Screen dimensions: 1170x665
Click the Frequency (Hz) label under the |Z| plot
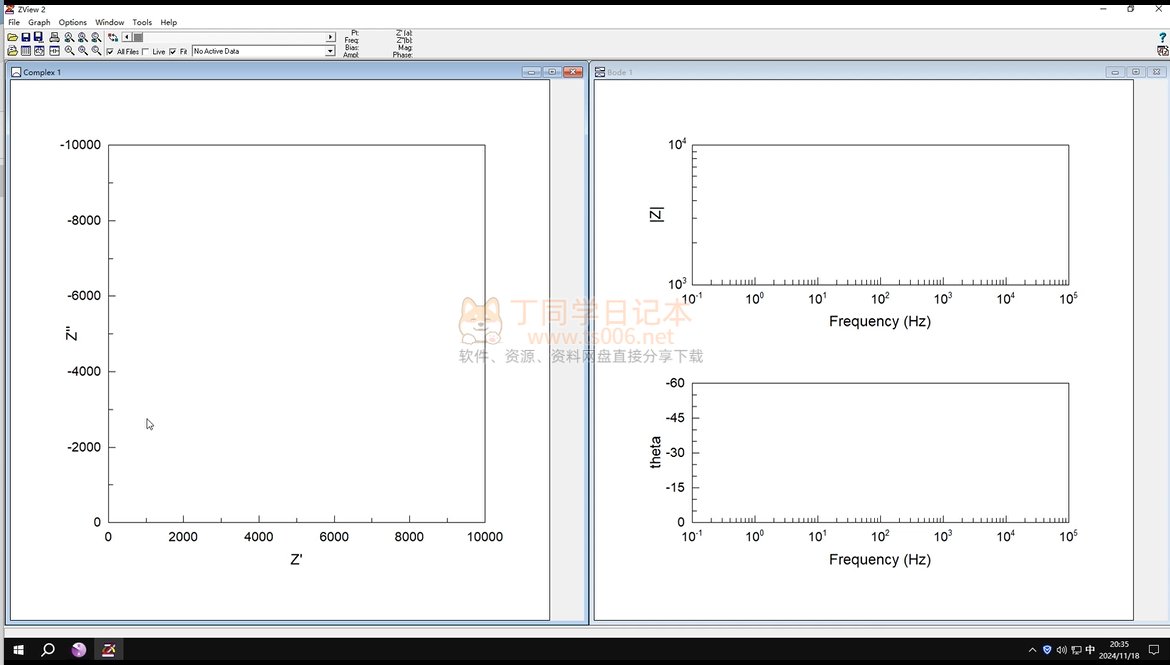pos(880,321)
